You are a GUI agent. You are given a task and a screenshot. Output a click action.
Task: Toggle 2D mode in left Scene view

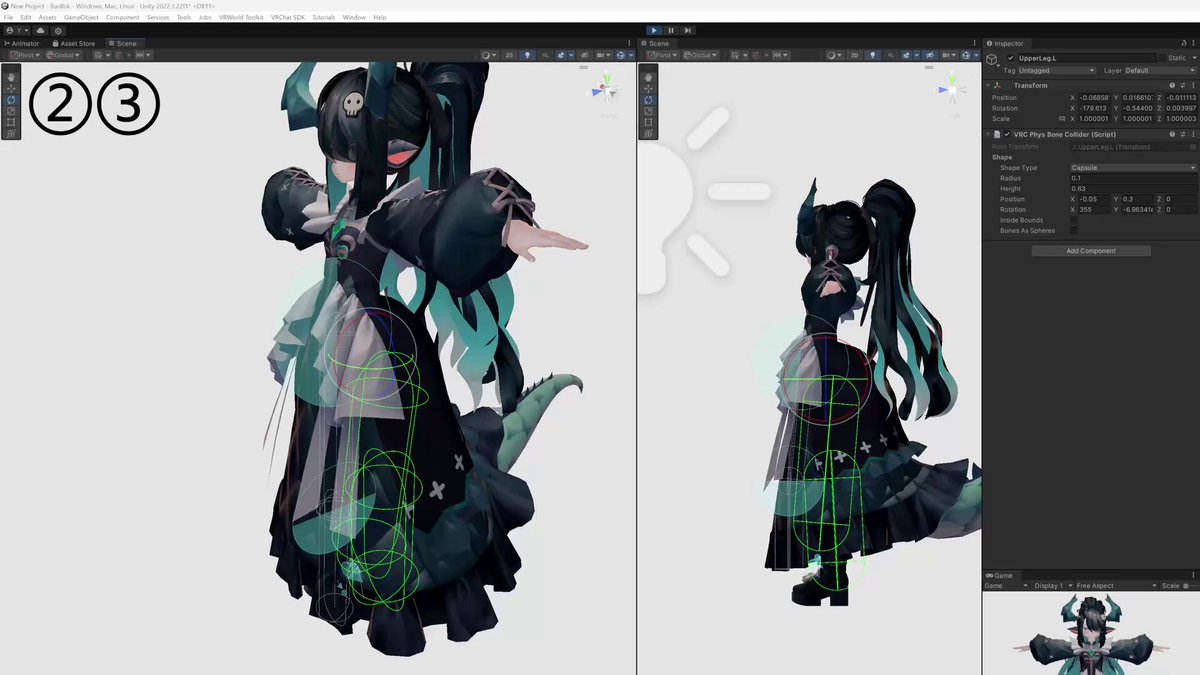[509, 55]
